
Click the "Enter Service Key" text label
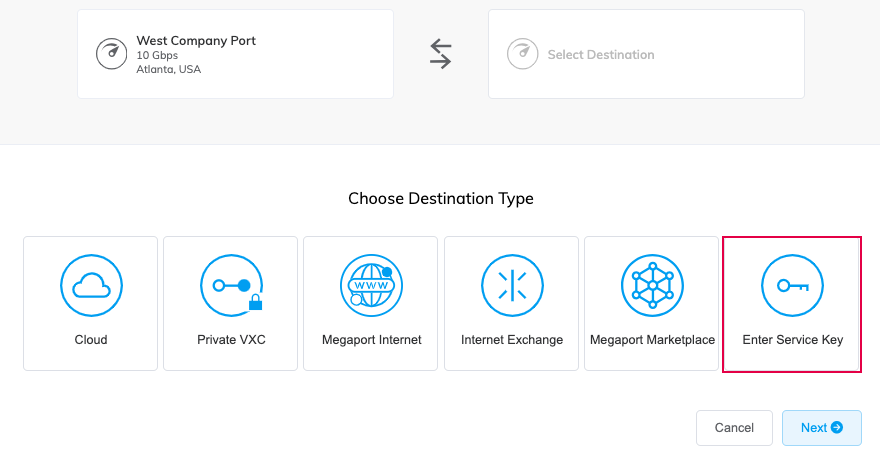click(792, 340)
